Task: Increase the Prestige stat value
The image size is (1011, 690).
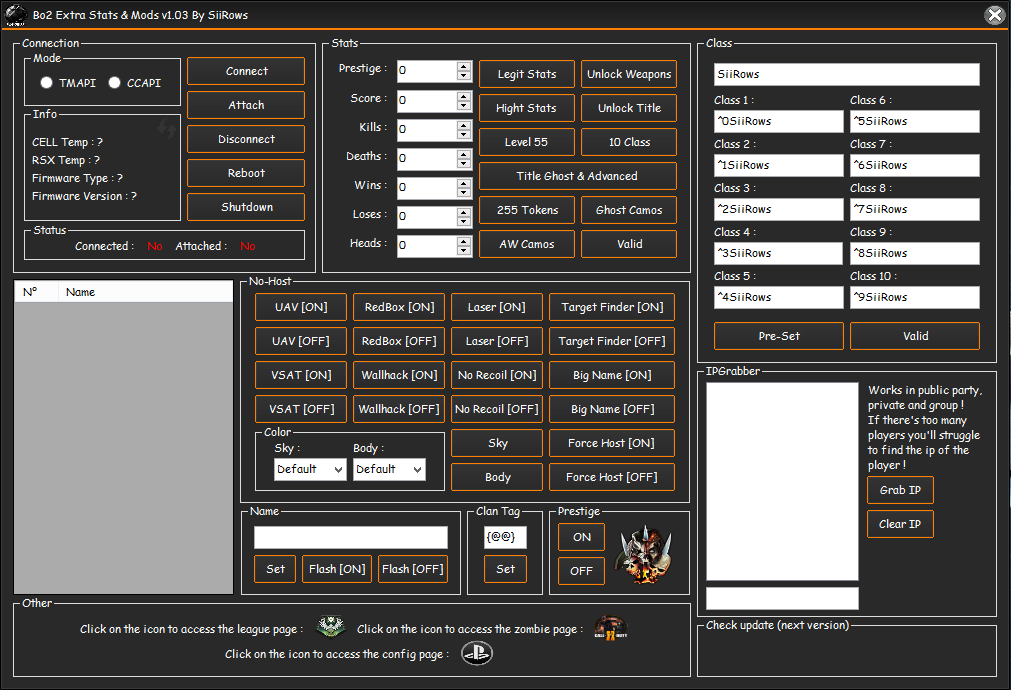Action: tap(464, 66)
